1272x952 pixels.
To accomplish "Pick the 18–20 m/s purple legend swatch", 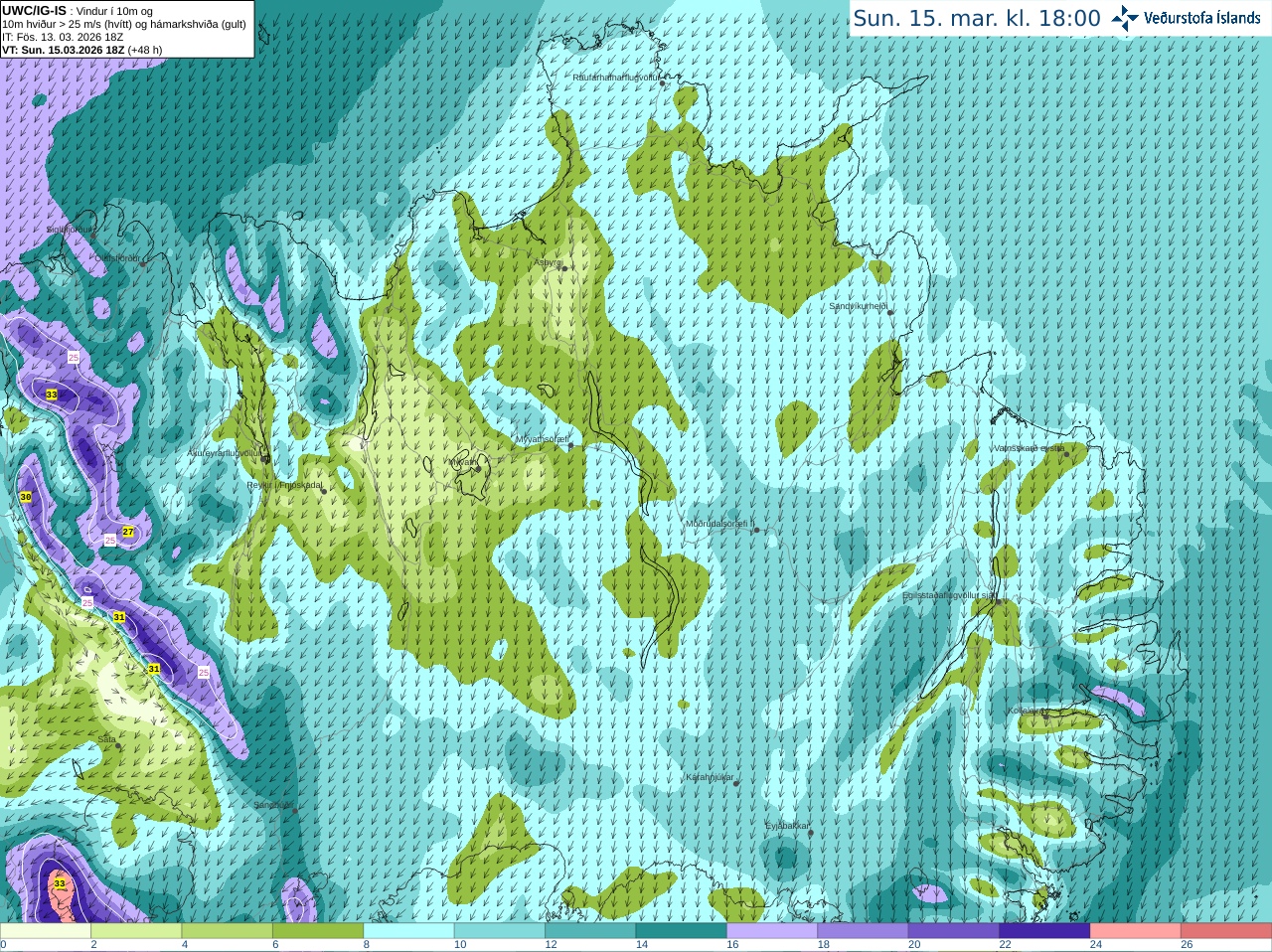I will click(x=863, y=931).
